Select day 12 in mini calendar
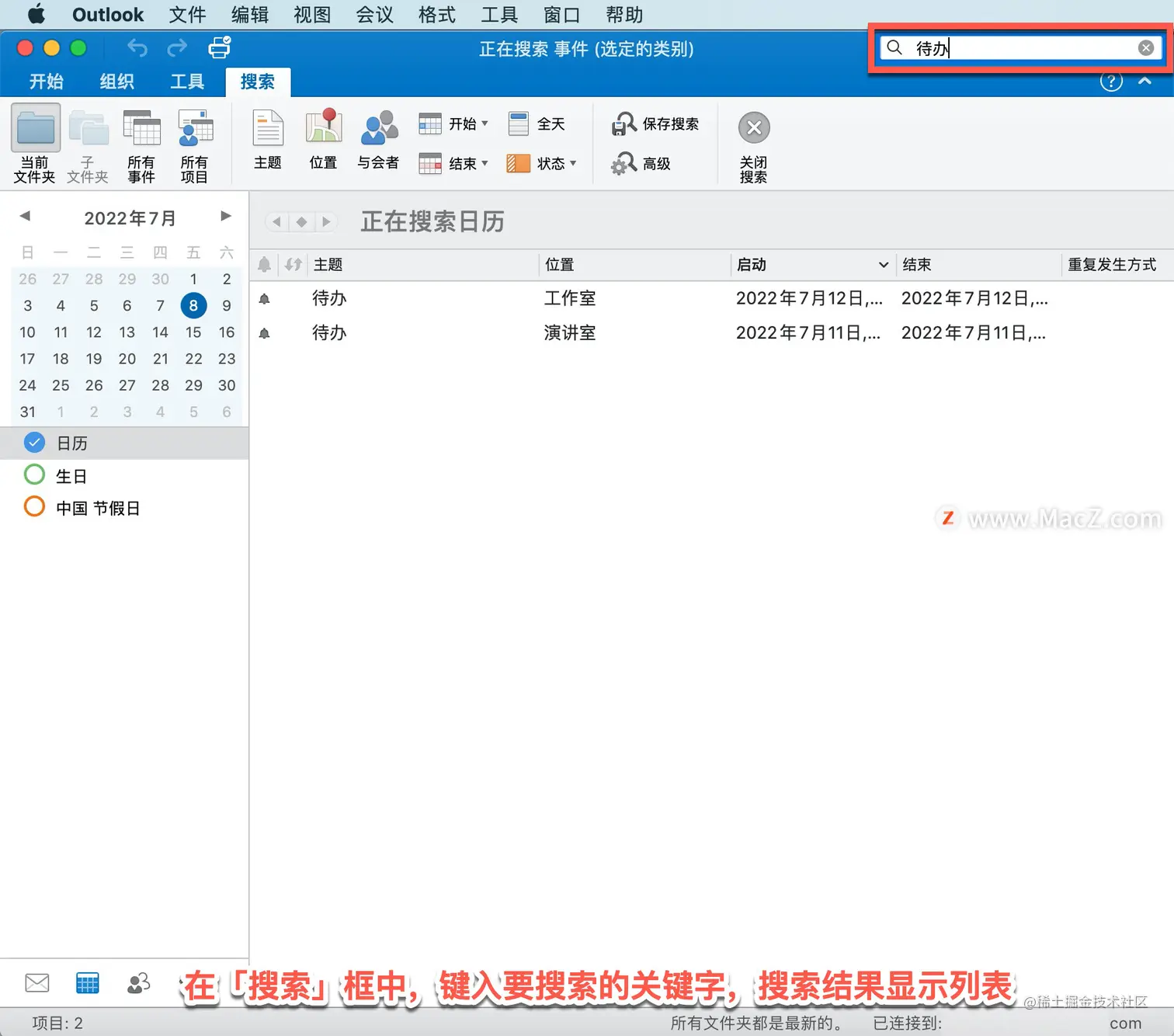This screenshot has width=1174, height=1036. [94, 332]
